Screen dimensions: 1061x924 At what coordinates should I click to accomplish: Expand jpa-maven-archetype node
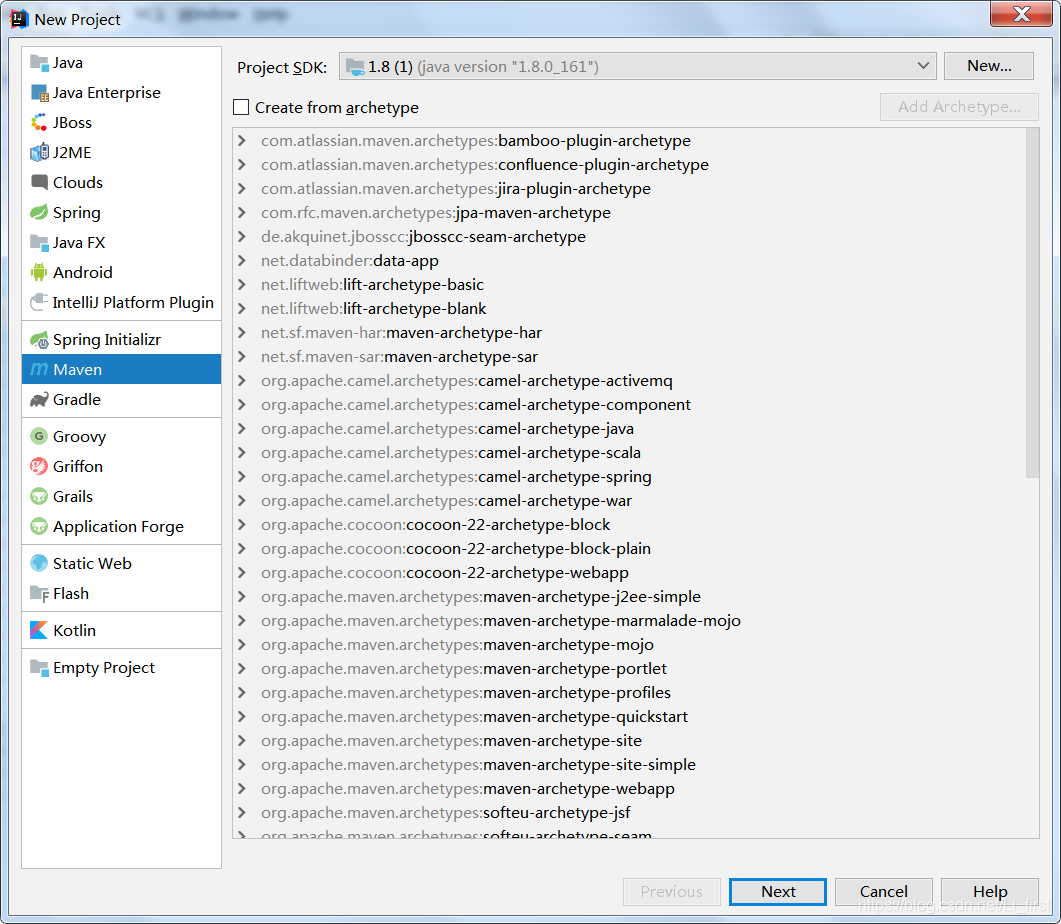coord(242,212)
